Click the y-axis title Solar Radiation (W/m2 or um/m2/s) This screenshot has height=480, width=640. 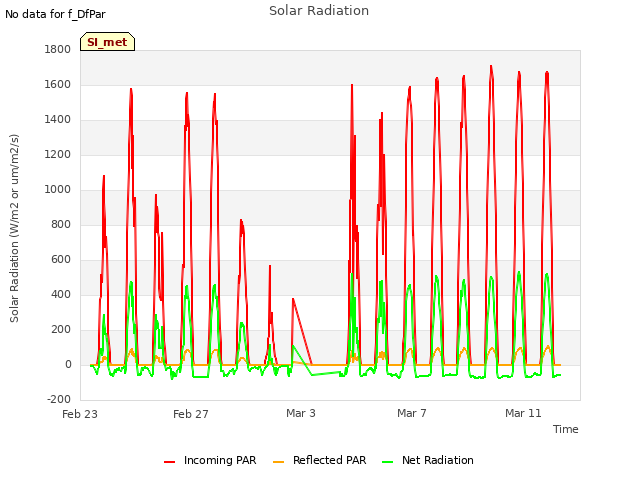14,228
